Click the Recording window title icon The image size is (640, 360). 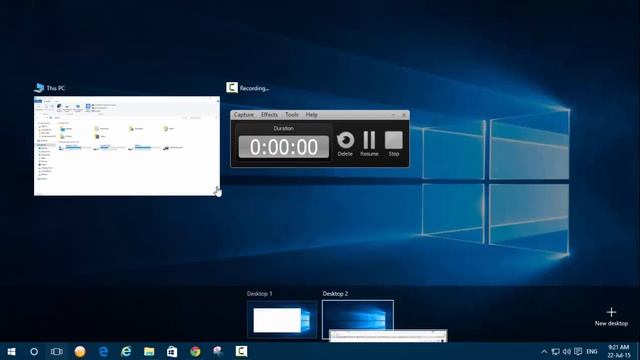point(232,87)
